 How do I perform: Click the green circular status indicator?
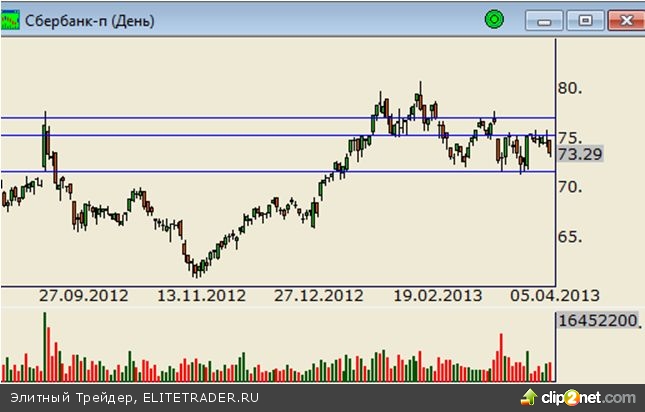pos(492,18)
